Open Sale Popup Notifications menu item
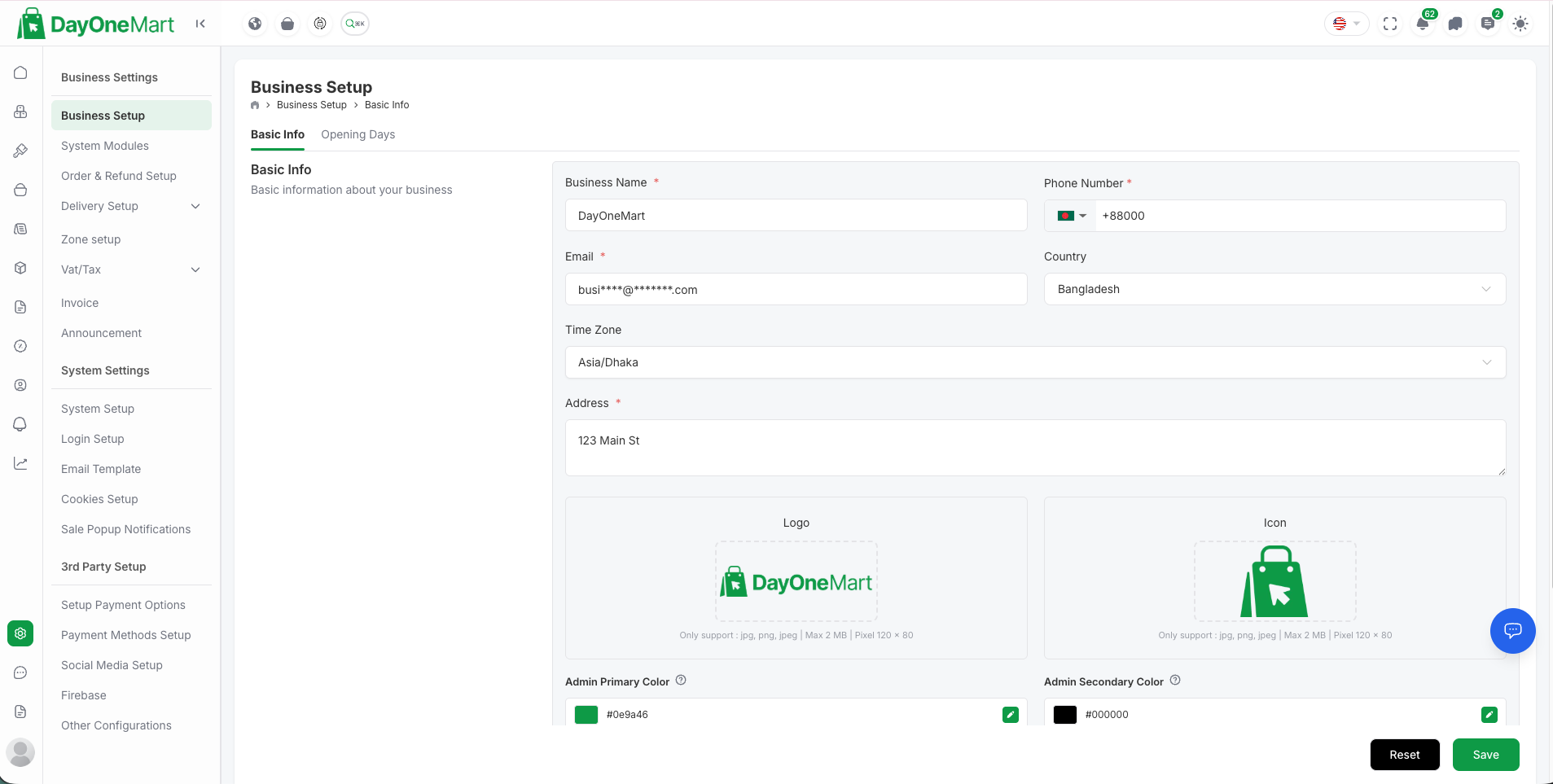 coord(126,529)
